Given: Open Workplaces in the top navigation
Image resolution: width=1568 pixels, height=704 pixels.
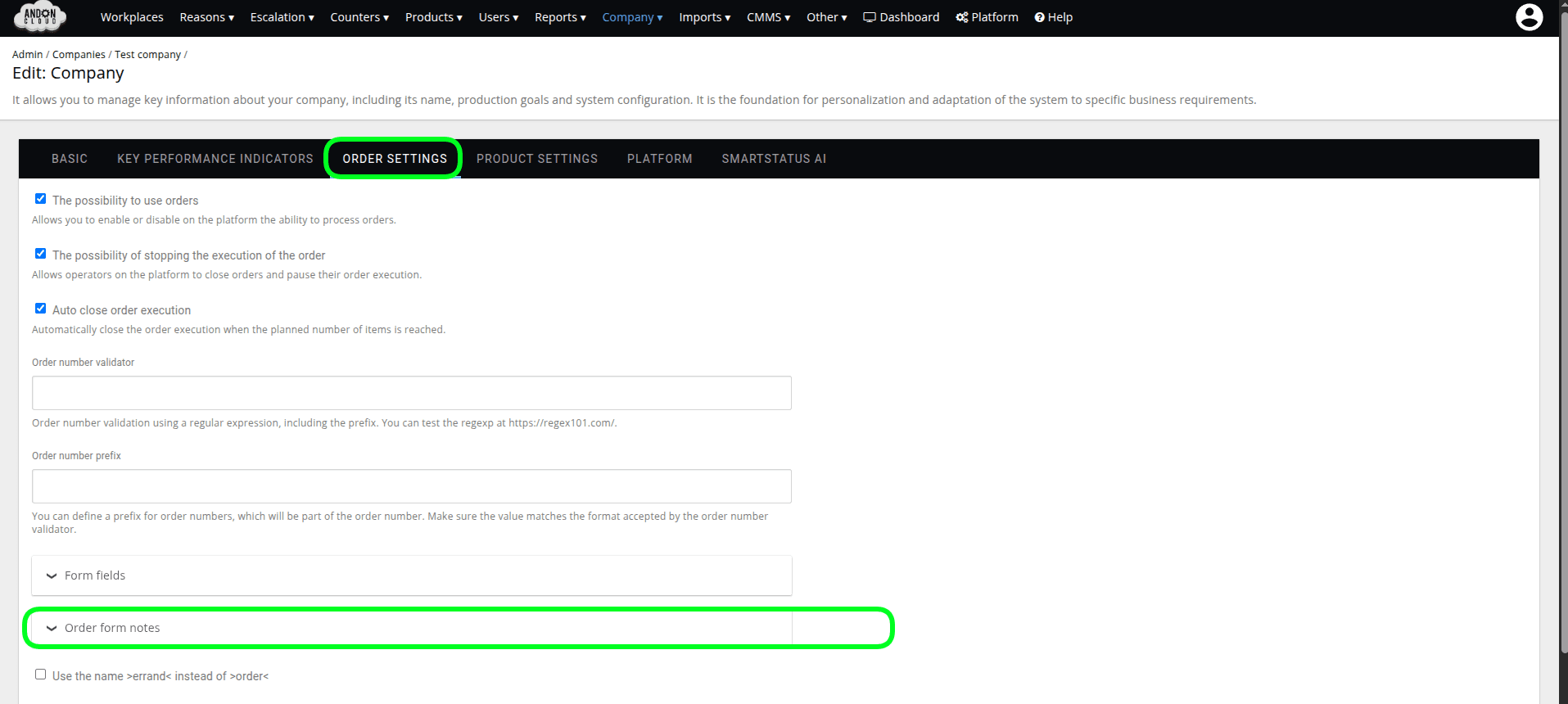Looking at the screenshot, I should 132,17.
